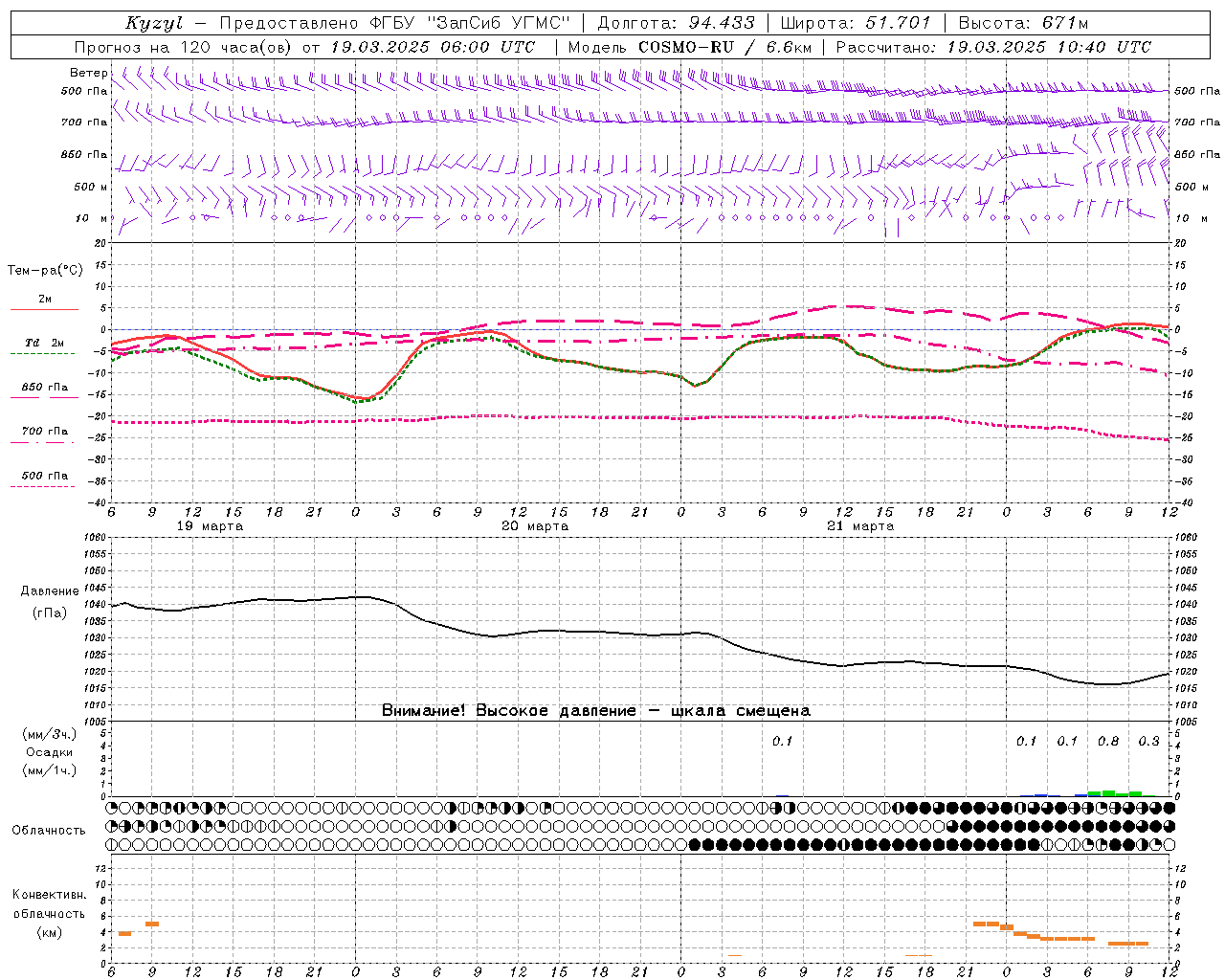1225x980 pixels.
Task: Click the red line swatch above '2м' legend
Action: pyautogui.click(x=44, y=309)
